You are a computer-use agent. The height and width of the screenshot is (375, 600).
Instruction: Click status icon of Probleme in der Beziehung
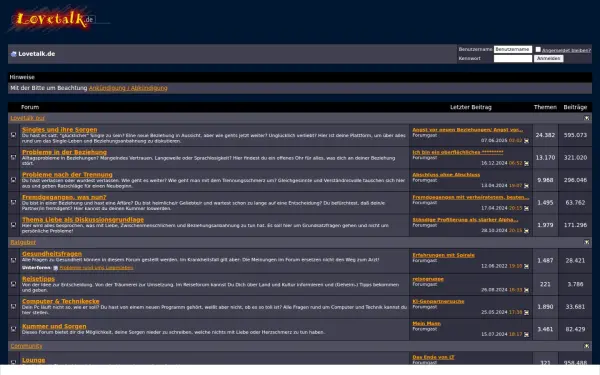(13, 157)
